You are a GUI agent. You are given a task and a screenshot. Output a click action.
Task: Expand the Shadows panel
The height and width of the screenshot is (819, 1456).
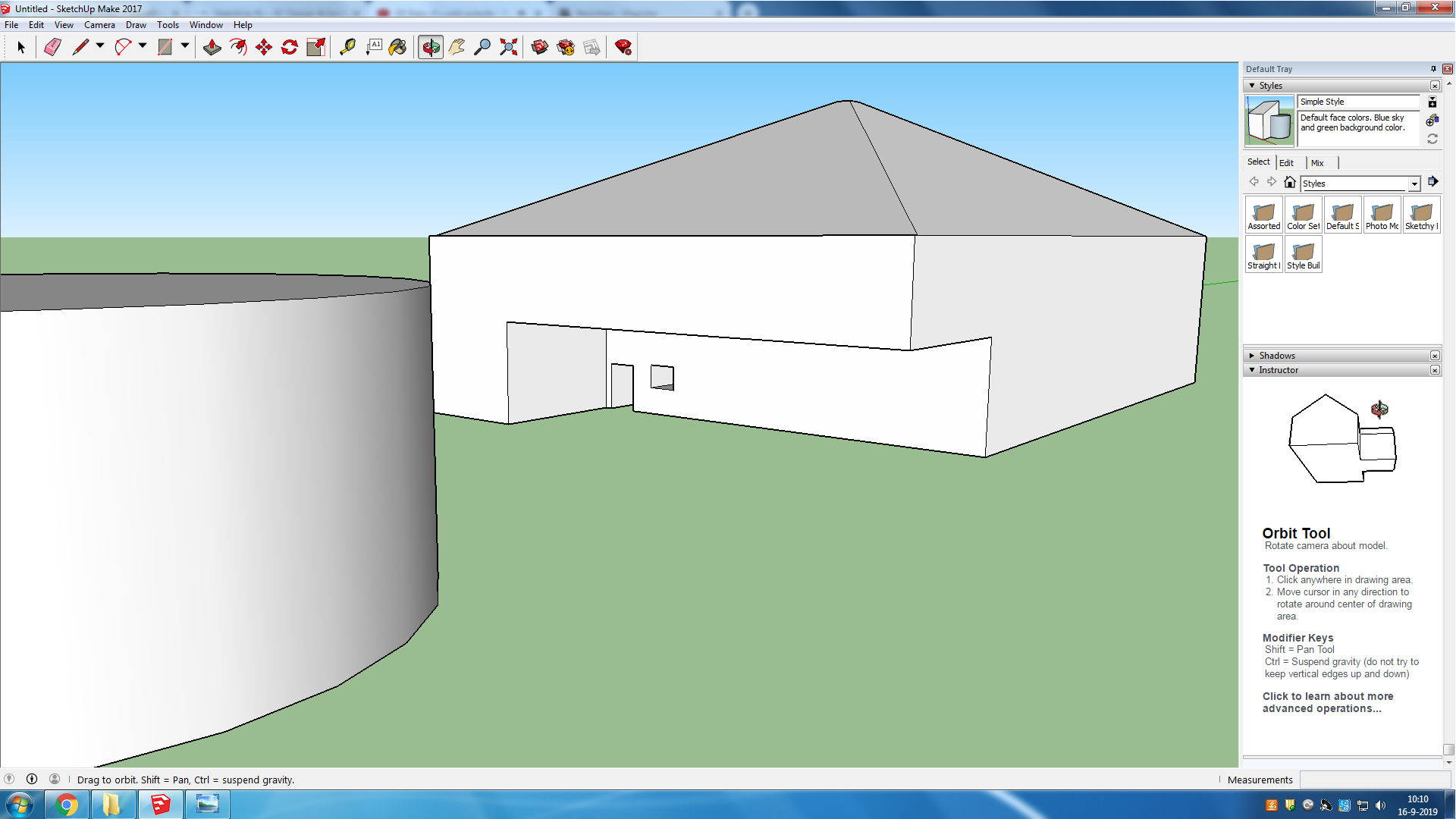tap(1252, 356)
